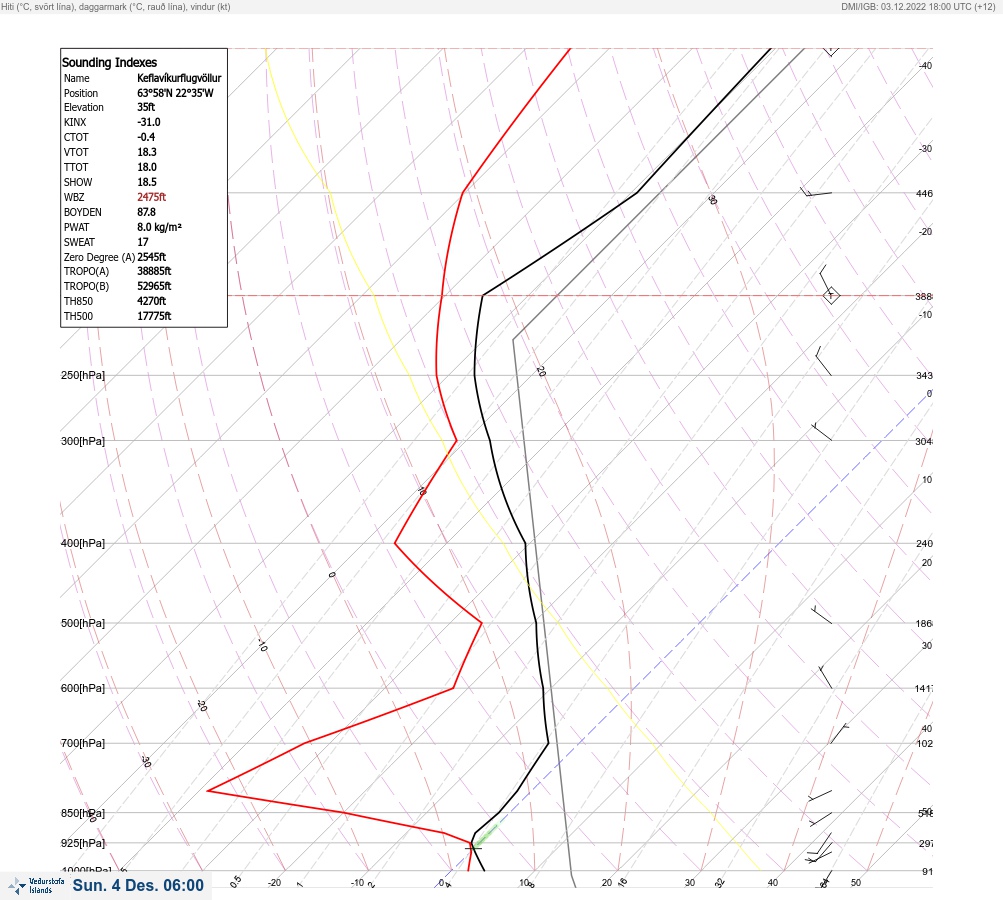Click the SWEAT value 17
1003x900 pixels.
coord(143,242)
